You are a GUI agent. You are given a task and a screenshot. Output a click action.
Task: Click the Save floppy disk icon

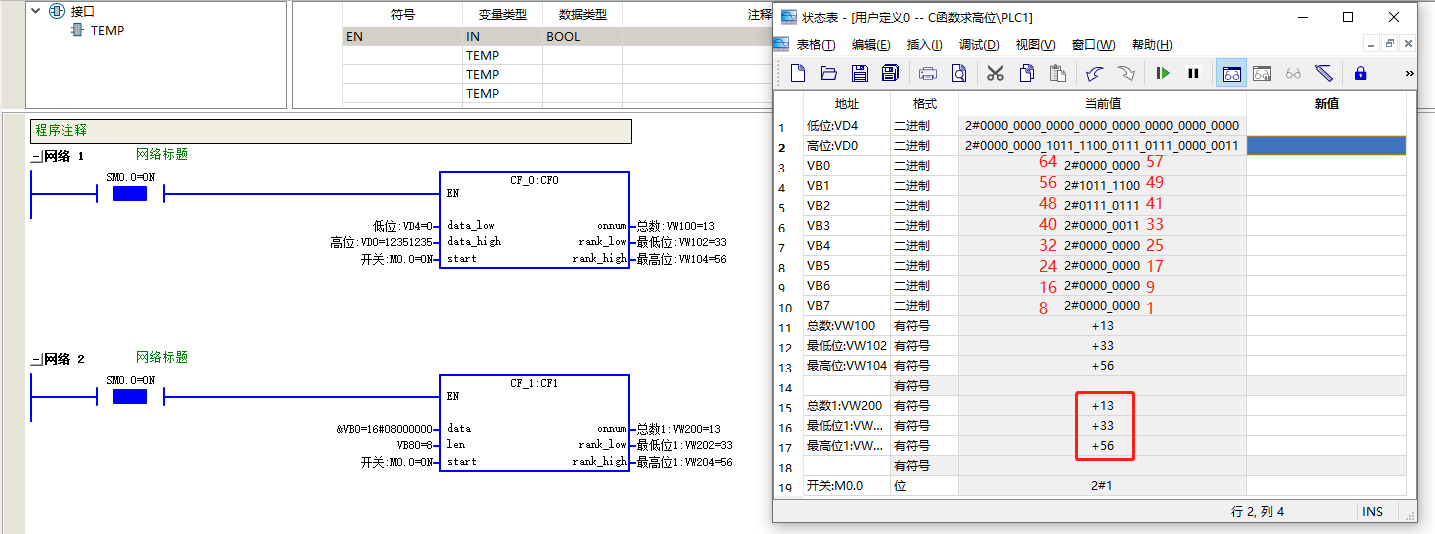point(859,73)
